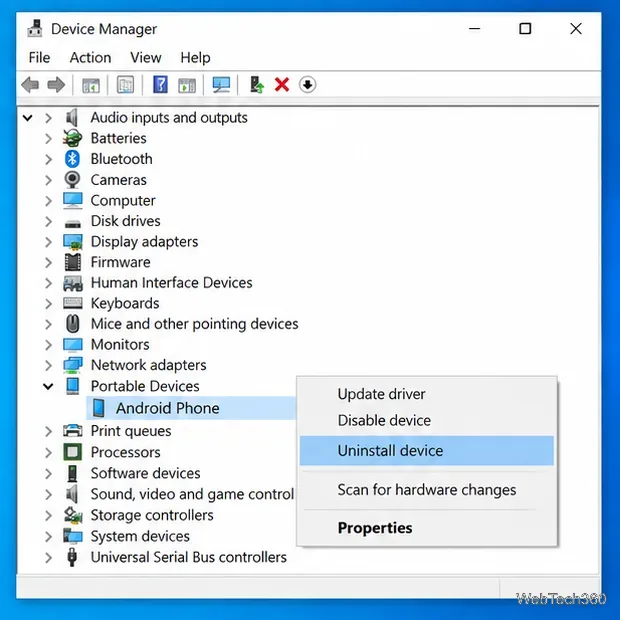620x620 pixels.
Task: Choose Scan for hardware changes menu entry
Action: click(x=427, y=490)
